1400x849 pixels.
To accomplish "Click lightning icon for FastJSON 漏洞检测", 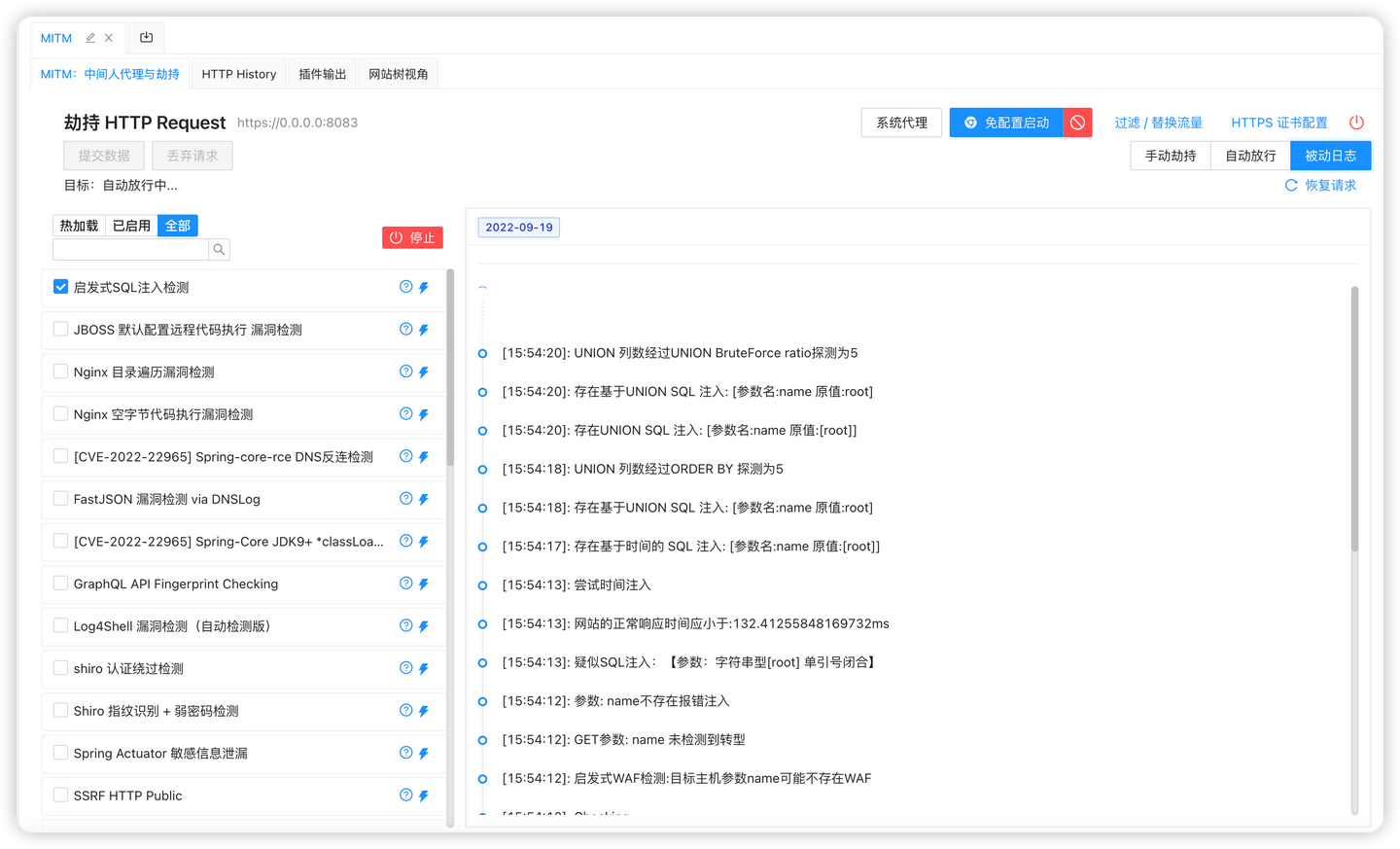I will pos(424,499).
